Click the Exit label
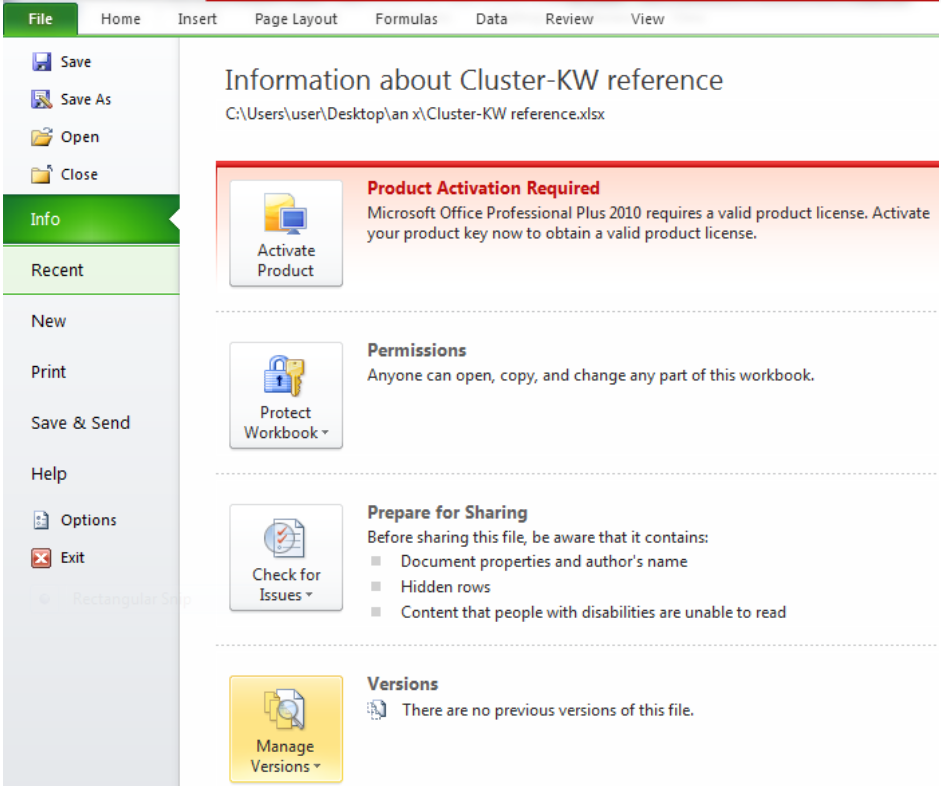The width and height of the screenshot is (941, 786). [x=73, y=558]
